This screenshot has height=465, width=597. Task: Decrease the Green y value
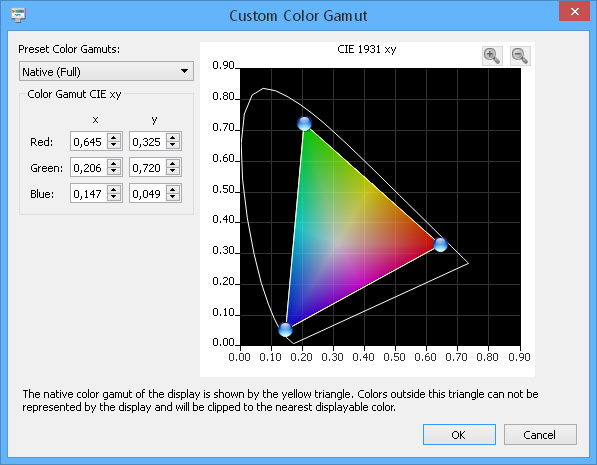[x=173, y=171]
